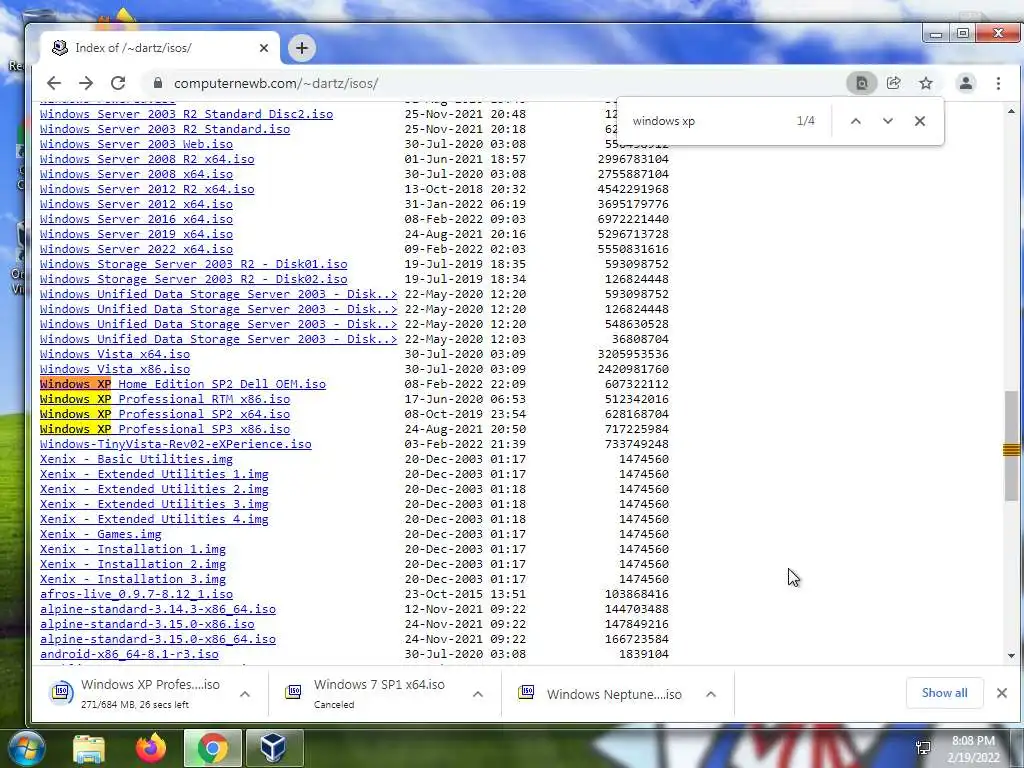The height and width of the screenshot is (768, 1024).
Task: Close the Index of /~dartz/isos/ tab
Action: pos(263,48)
